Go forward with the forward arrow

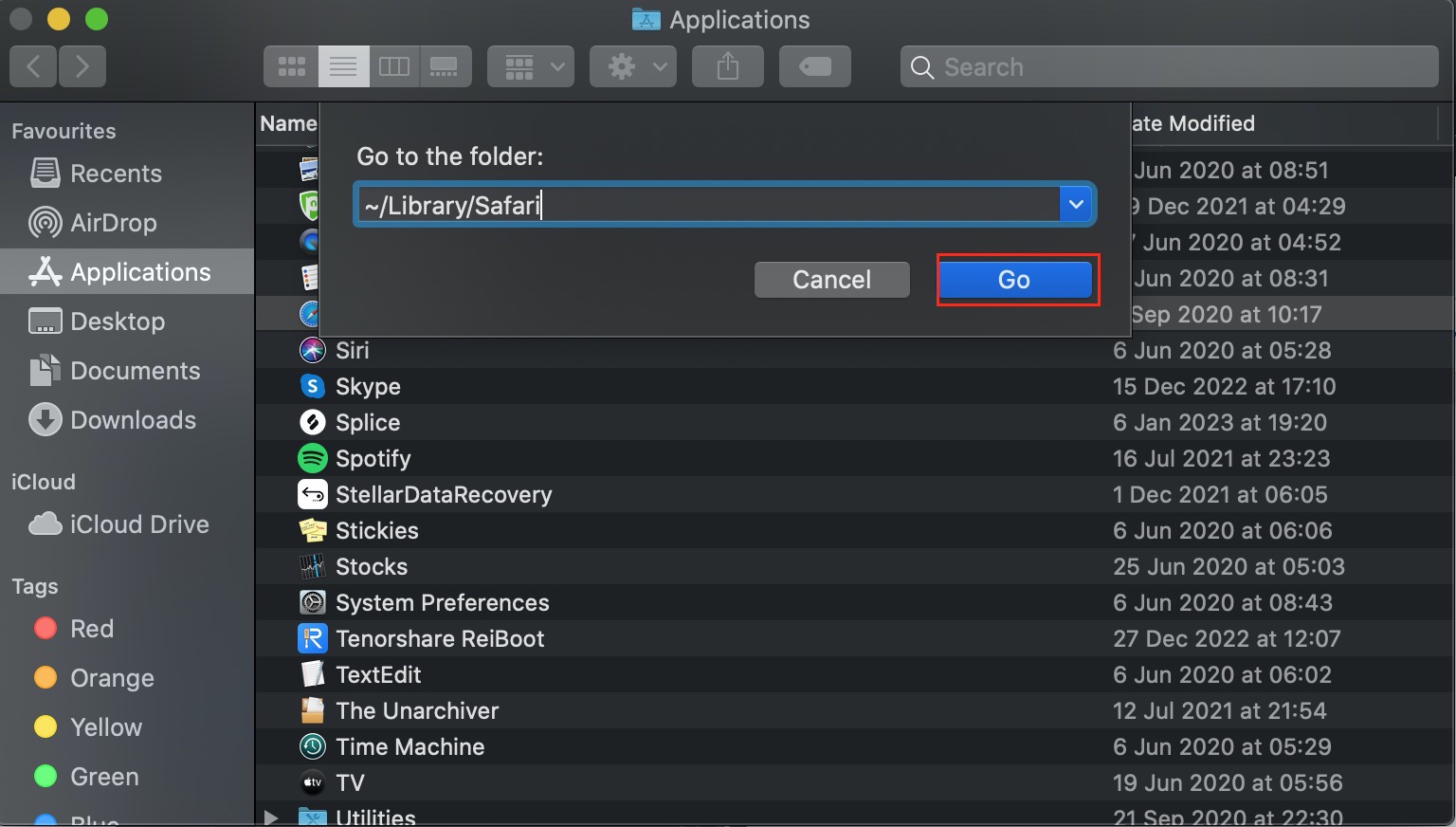(82, 66)
